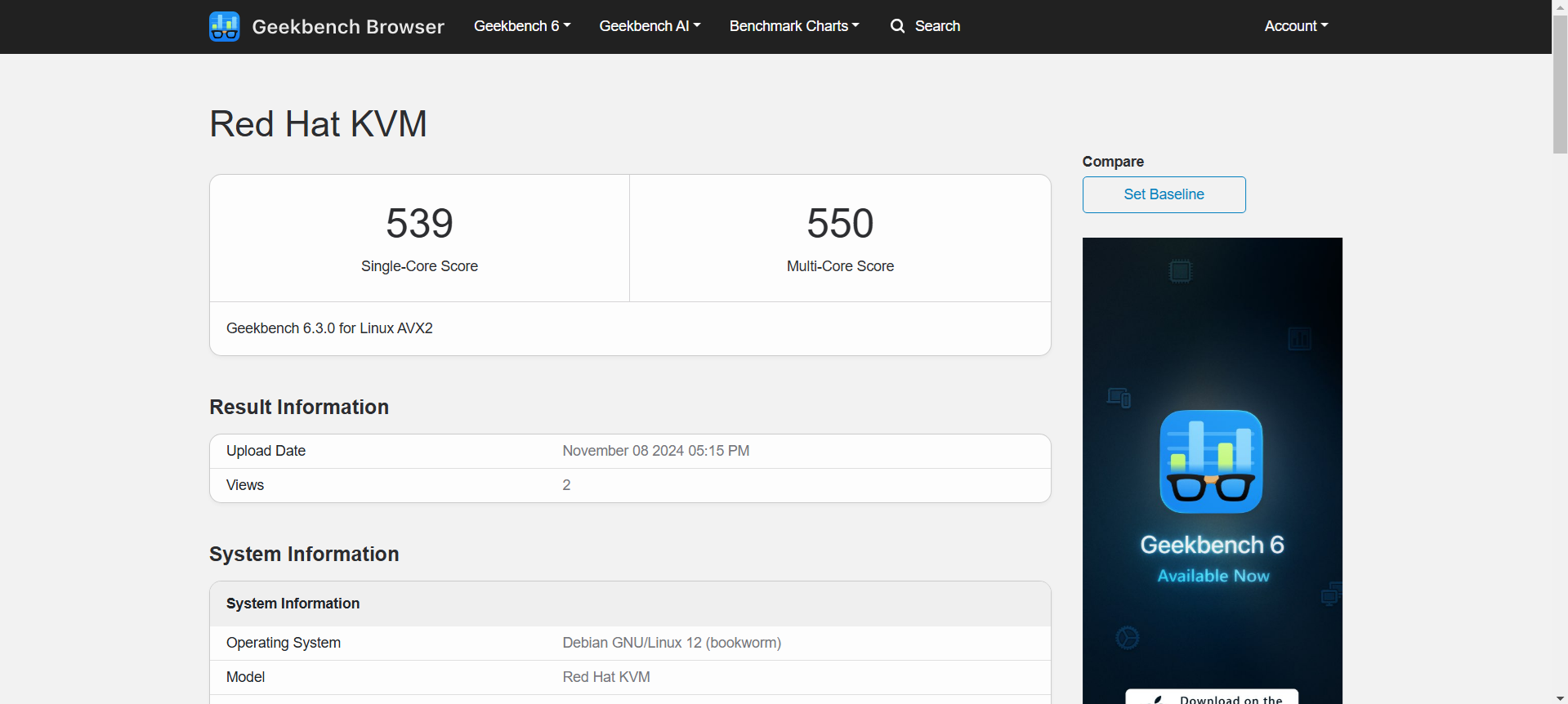This screenshot has height=704, width=1568.
Task: Click the Views row label
Action: click(245, 485)
